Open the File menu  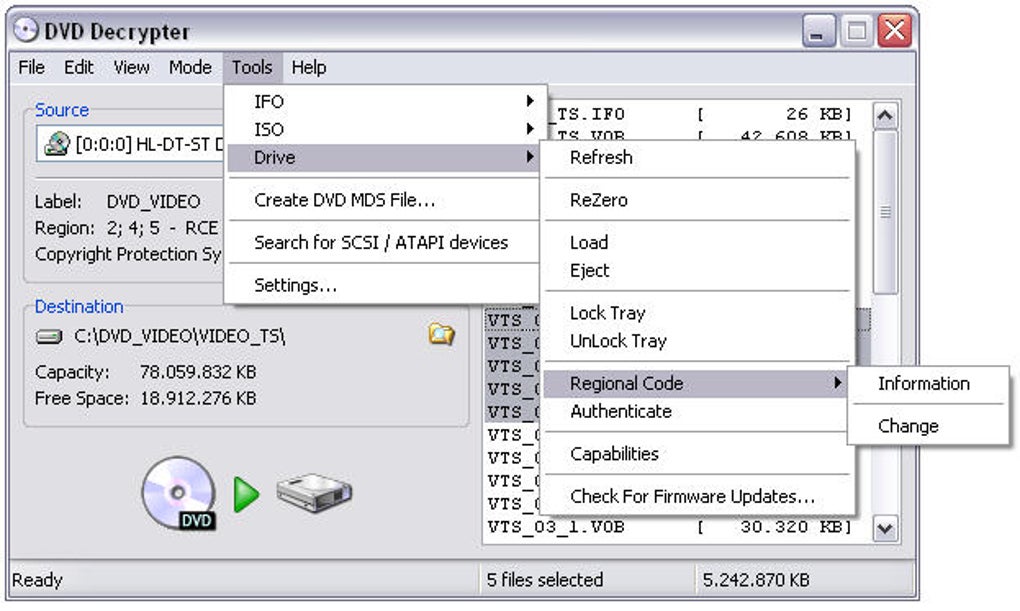coord(31,68)
